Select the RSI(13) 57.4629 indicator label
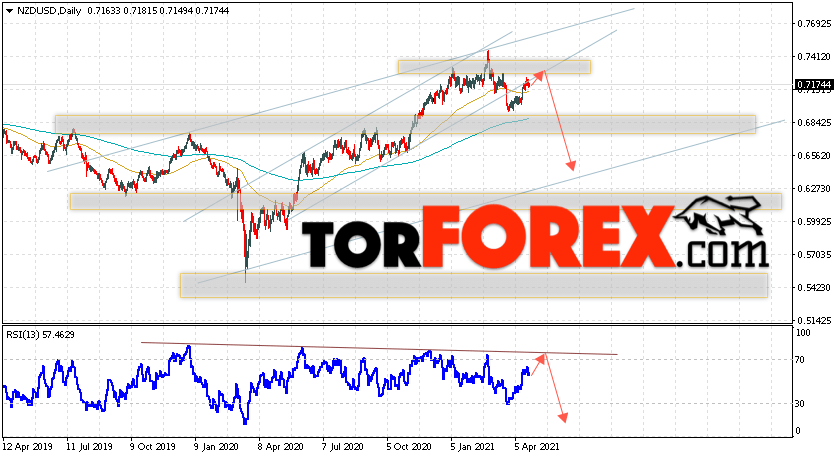The width and height of the screenshot is (838, 458). (x=40, y=335)
